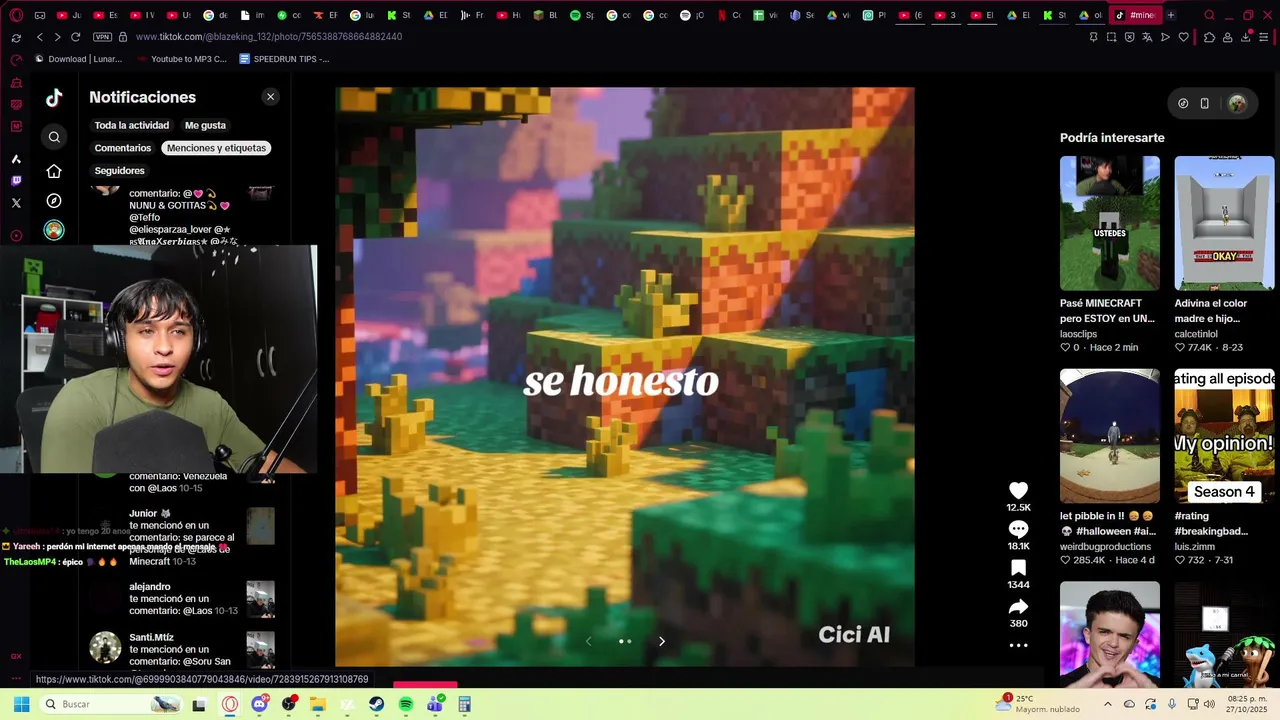Select the Toda la actividad filter
The width and height of the screenshot is (1280, 720).
[x=132, y=125]
